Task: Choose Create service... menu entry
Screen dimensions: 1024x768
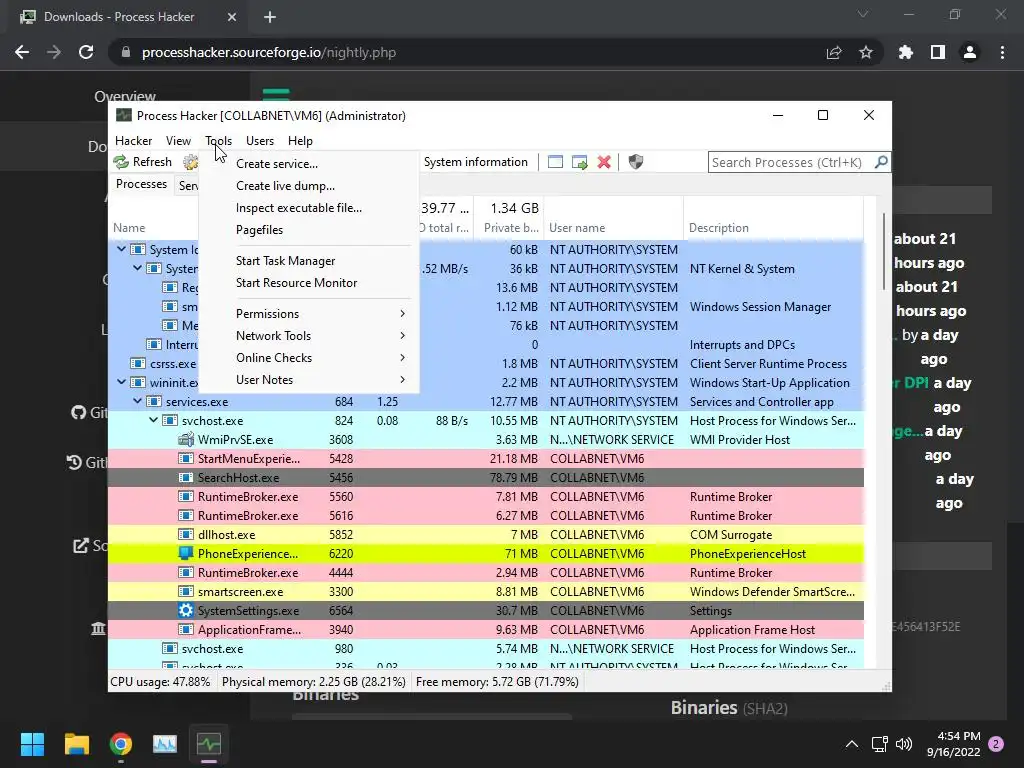Action: [x=308, y=164]
